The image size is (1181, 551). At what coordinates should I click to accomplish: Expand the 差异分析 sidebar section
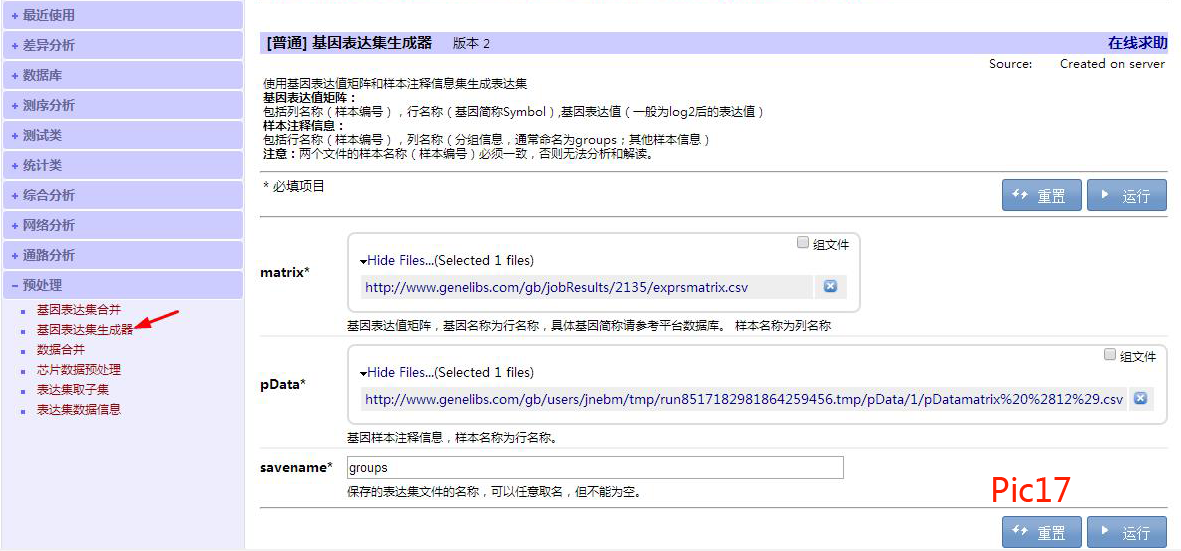48,45
